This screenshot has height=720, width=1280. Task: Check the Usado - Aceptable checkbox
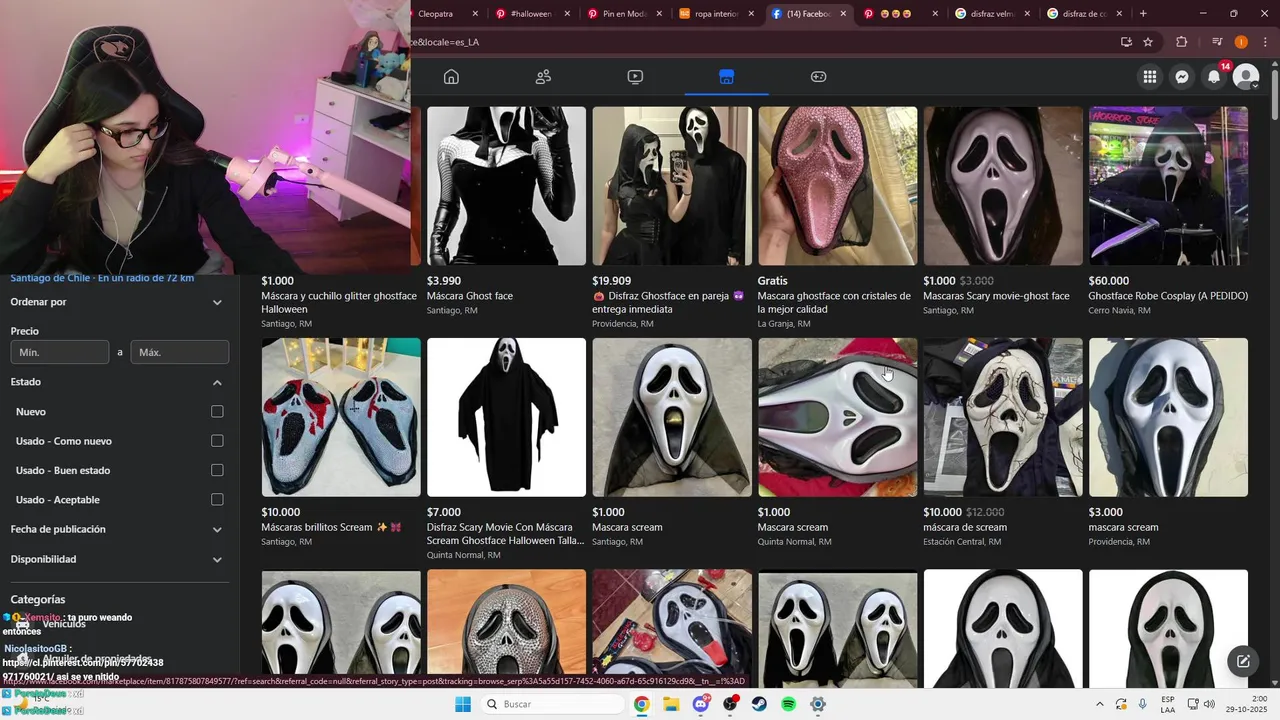[x=217, y=500]
